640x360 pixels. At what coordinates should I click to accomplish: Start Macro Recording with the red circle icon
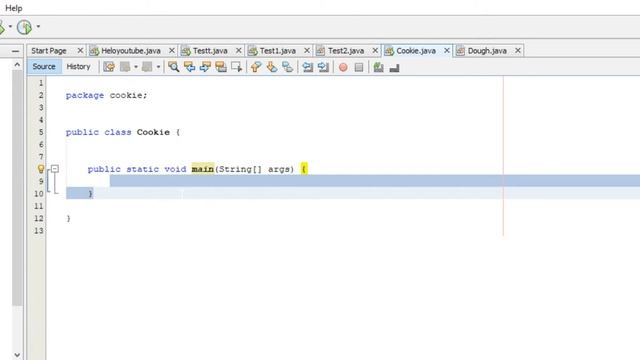pos(343,67)
